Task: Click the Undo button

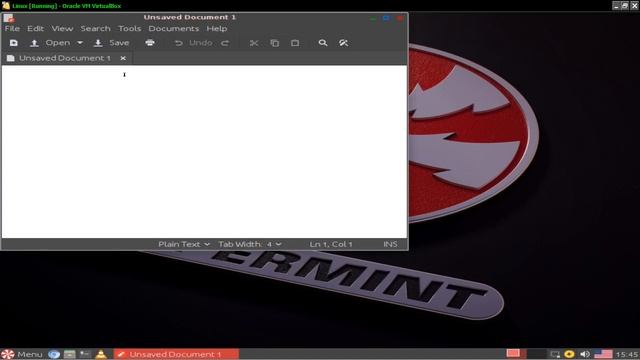Action: 193,43
